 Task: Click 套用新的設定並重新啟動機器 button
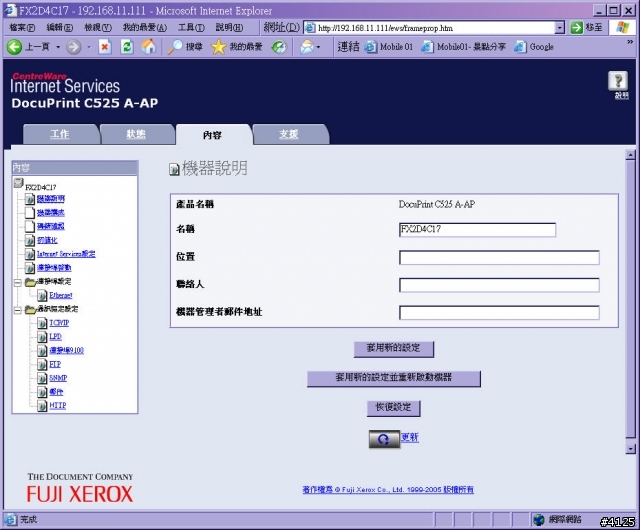[393, 378]
